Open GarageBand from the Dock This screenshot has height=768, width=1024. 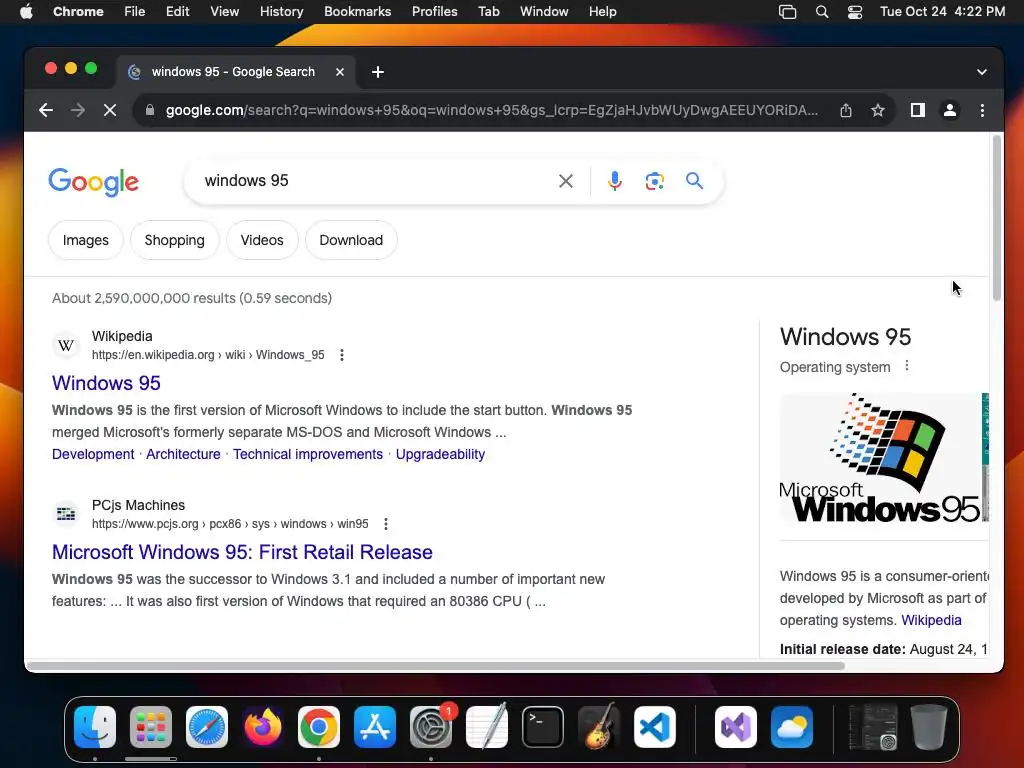click(x=599, y=727)
